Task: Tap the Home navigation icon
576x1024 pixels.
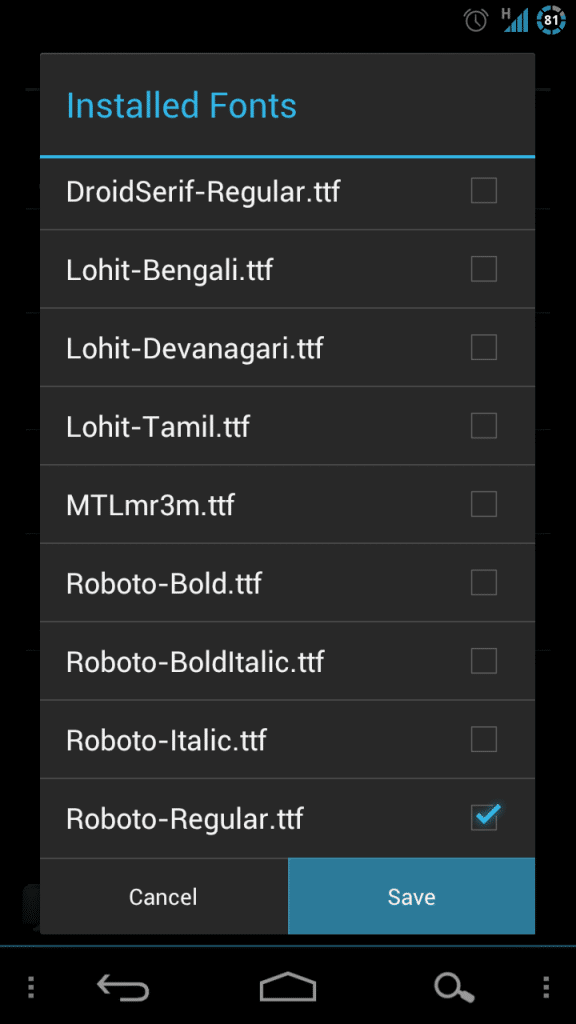Action: [287, 985]
